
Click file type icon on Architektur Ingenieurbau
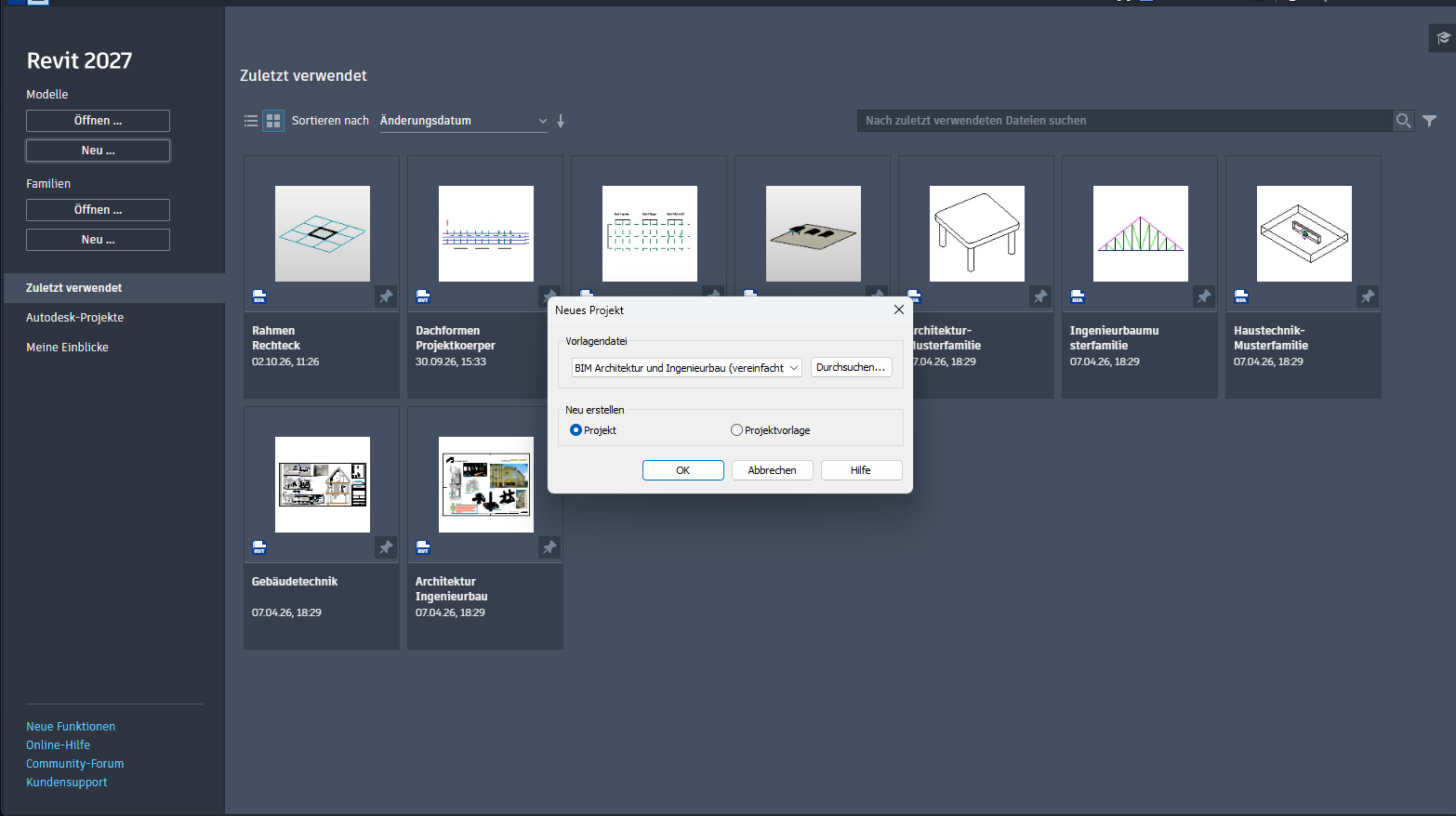423,547
